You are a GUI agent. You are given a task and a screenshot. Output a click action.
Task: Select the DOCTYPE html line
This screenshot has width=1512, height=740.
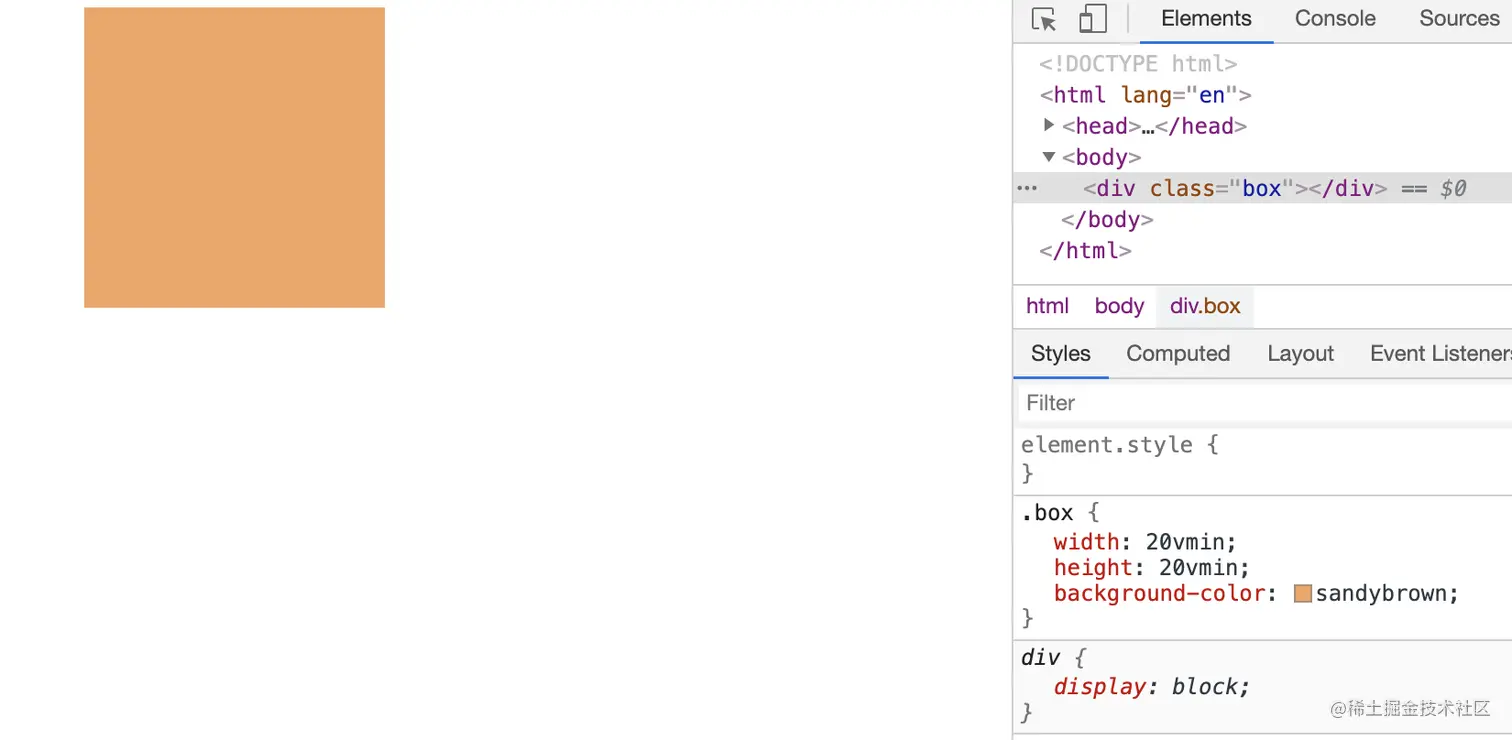click(1138, 64)
